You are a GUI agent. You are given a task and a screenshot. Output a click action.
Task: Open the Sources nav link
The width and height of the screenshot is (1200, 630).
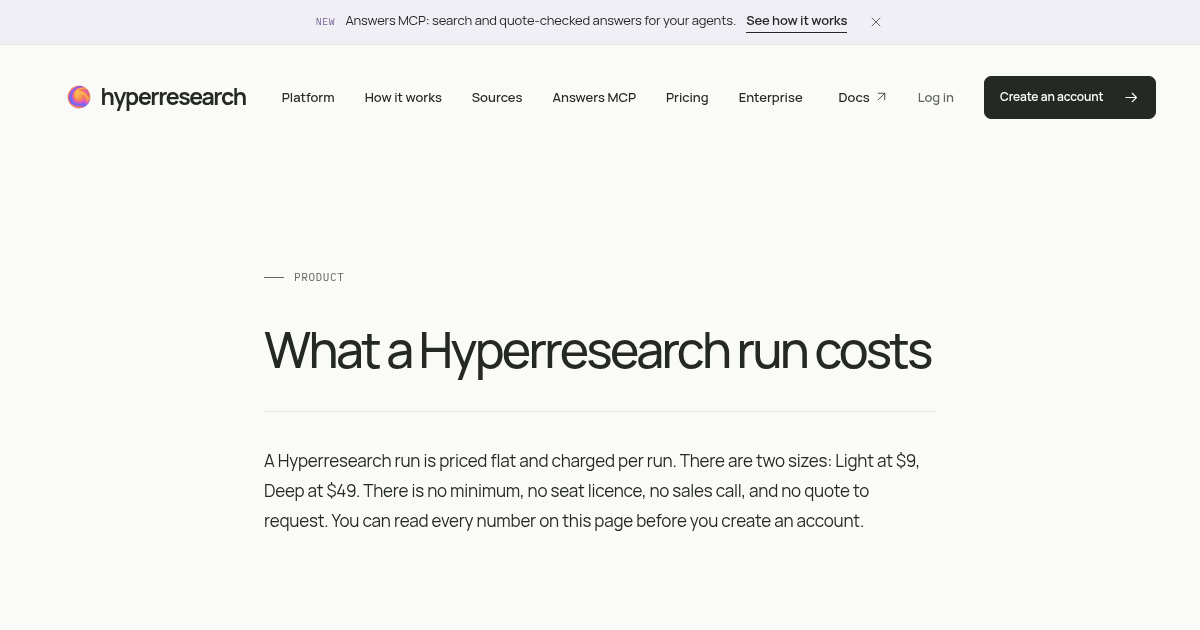[x=497, y=98]
